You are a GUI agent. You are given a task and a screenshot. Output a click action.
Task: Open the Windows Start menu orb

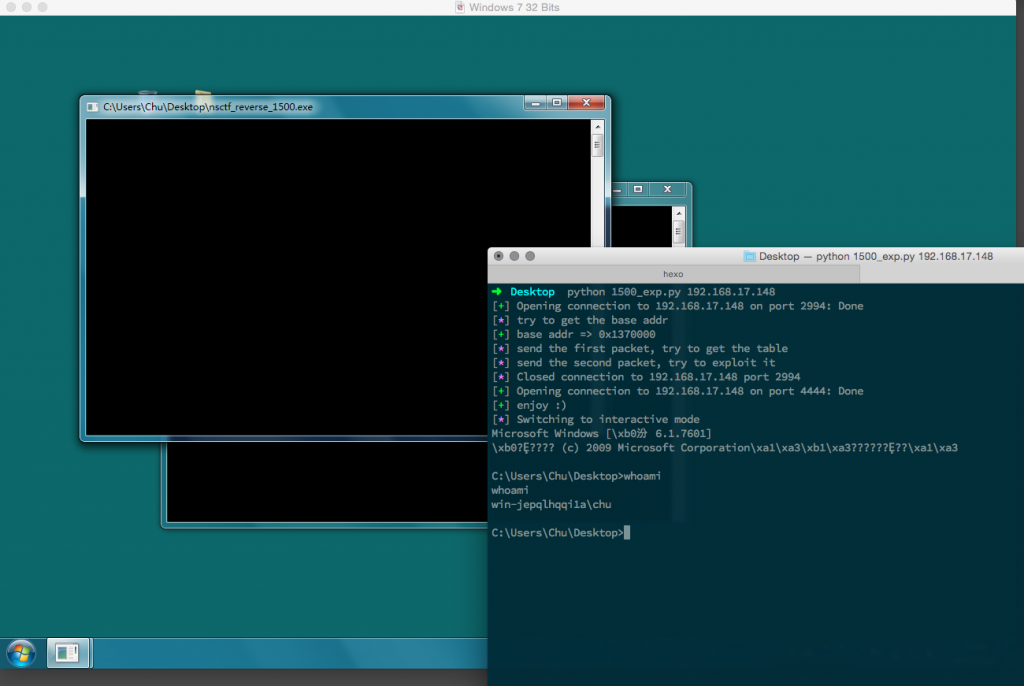point(21,654)
